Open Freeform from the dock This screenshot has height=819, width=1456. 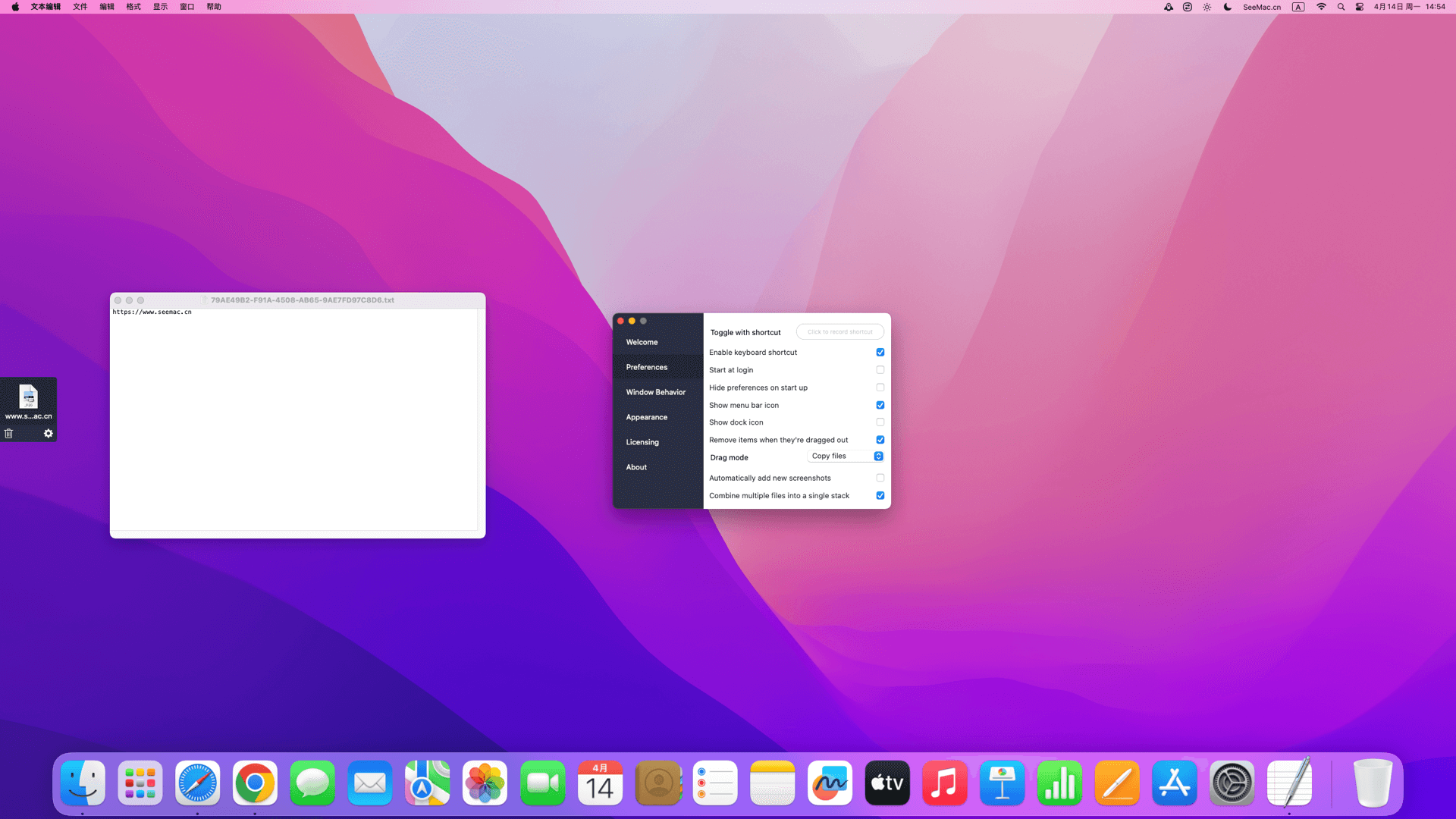pos(830,783)
